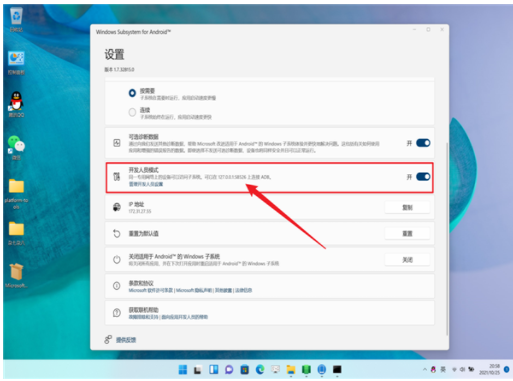Click the diagnostics icon in 可选诊断数据 row
Viewport: 513px width, 381px height.
pos(117,143)
